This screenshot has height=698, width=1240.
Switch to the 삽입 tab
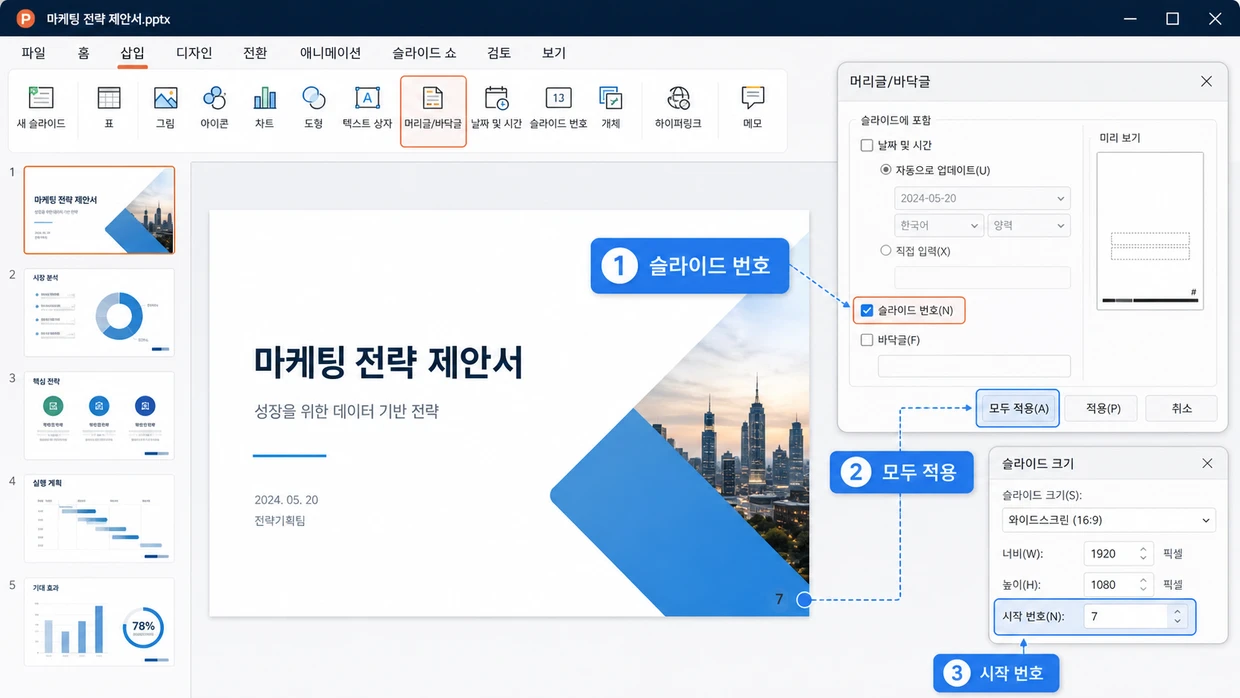(x=132, y=53)
